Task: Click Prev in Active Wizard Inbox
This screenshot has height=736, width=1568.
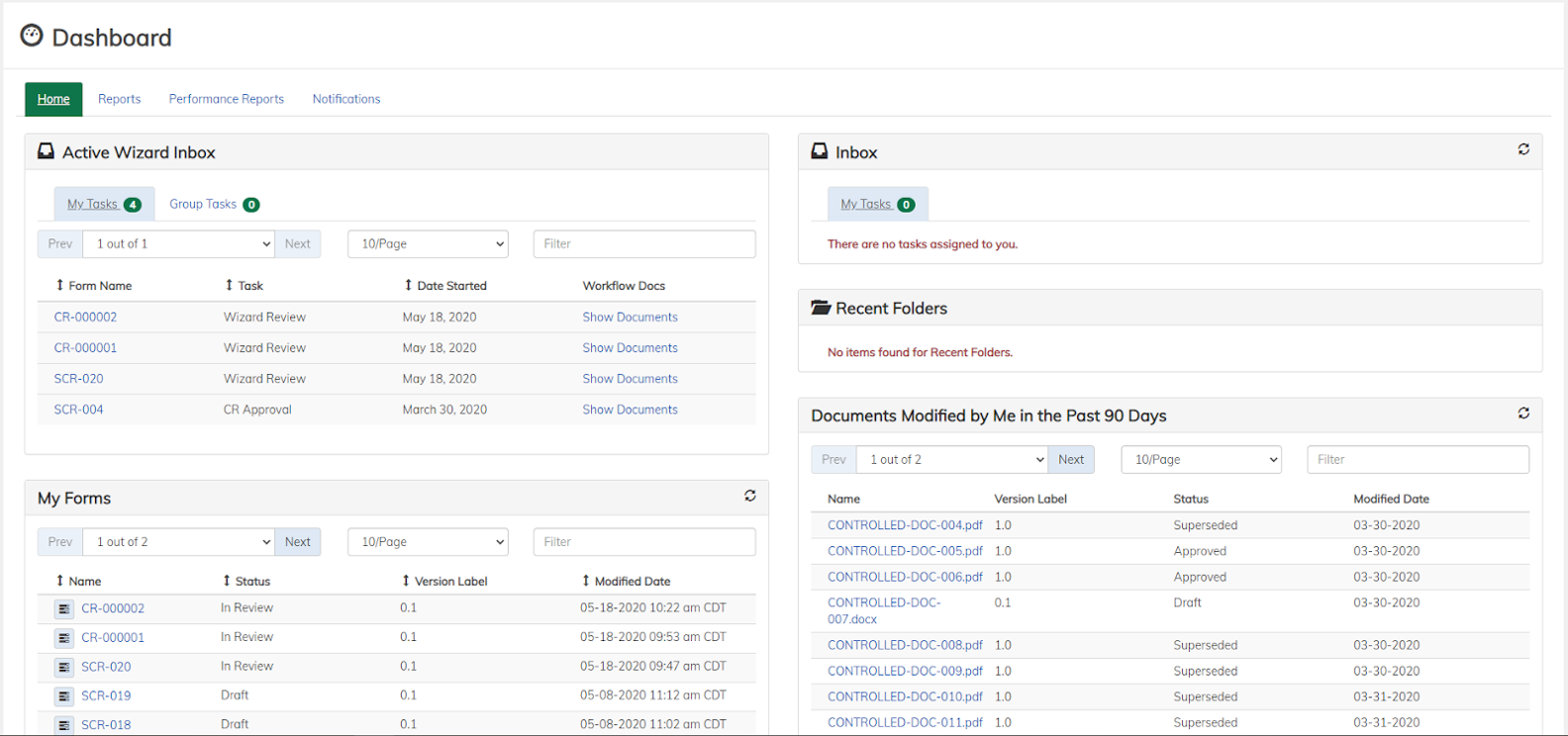Action: 60,243
